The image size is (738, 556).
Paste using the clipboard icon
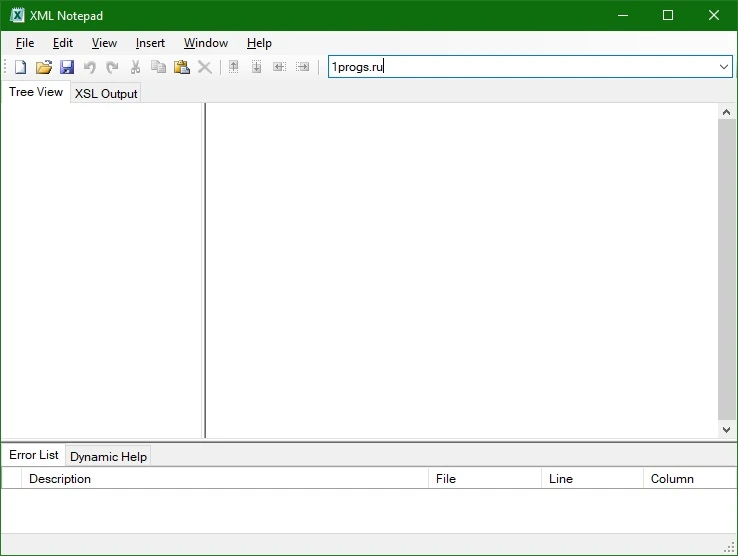[x=182, y=67]
